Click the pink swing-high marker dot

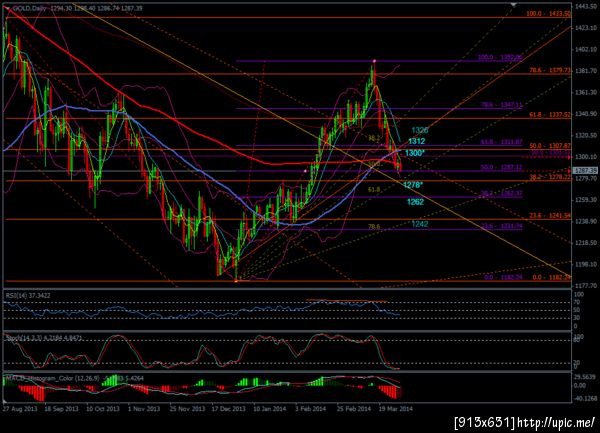(374, 61)
